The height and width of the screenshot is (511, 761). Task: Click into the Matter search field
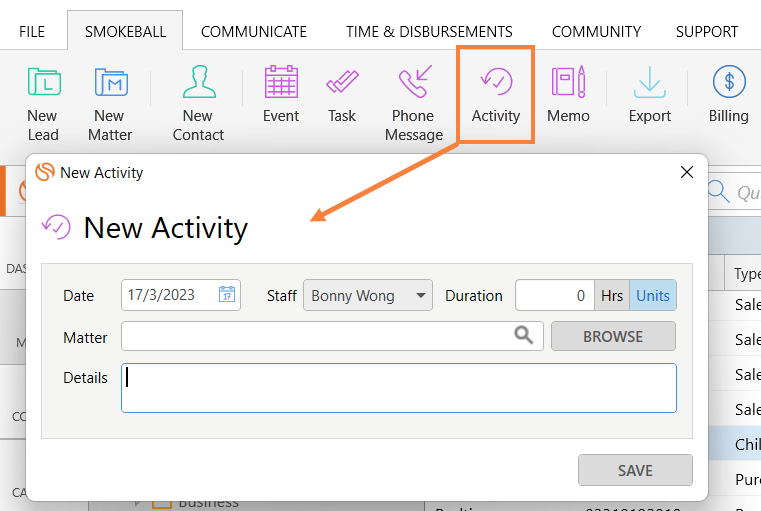[x=332, y=336]
